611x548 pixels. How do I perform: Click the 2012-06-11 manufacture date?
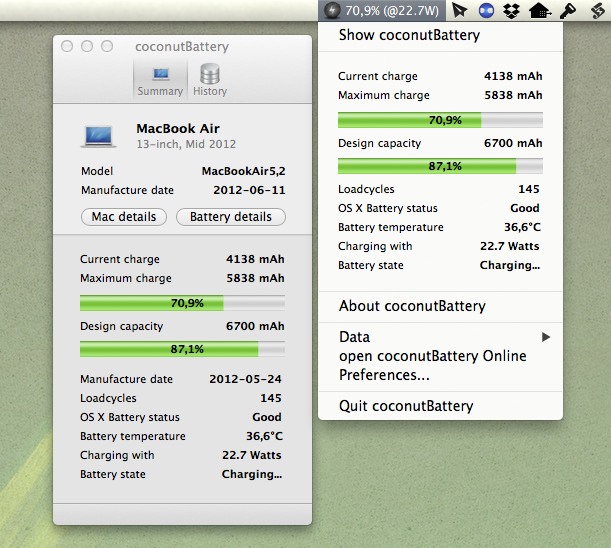click(x=249, y=190)
